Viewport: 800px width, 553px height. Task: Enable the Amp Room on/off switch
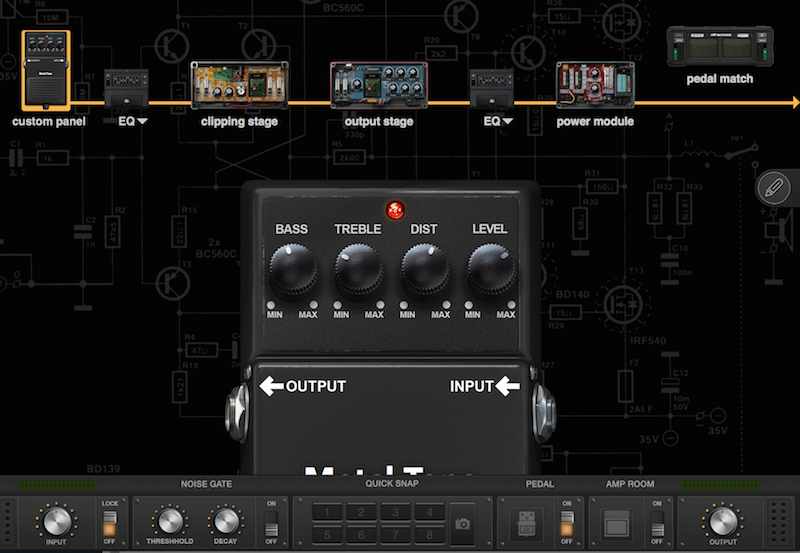pos(657,522)
